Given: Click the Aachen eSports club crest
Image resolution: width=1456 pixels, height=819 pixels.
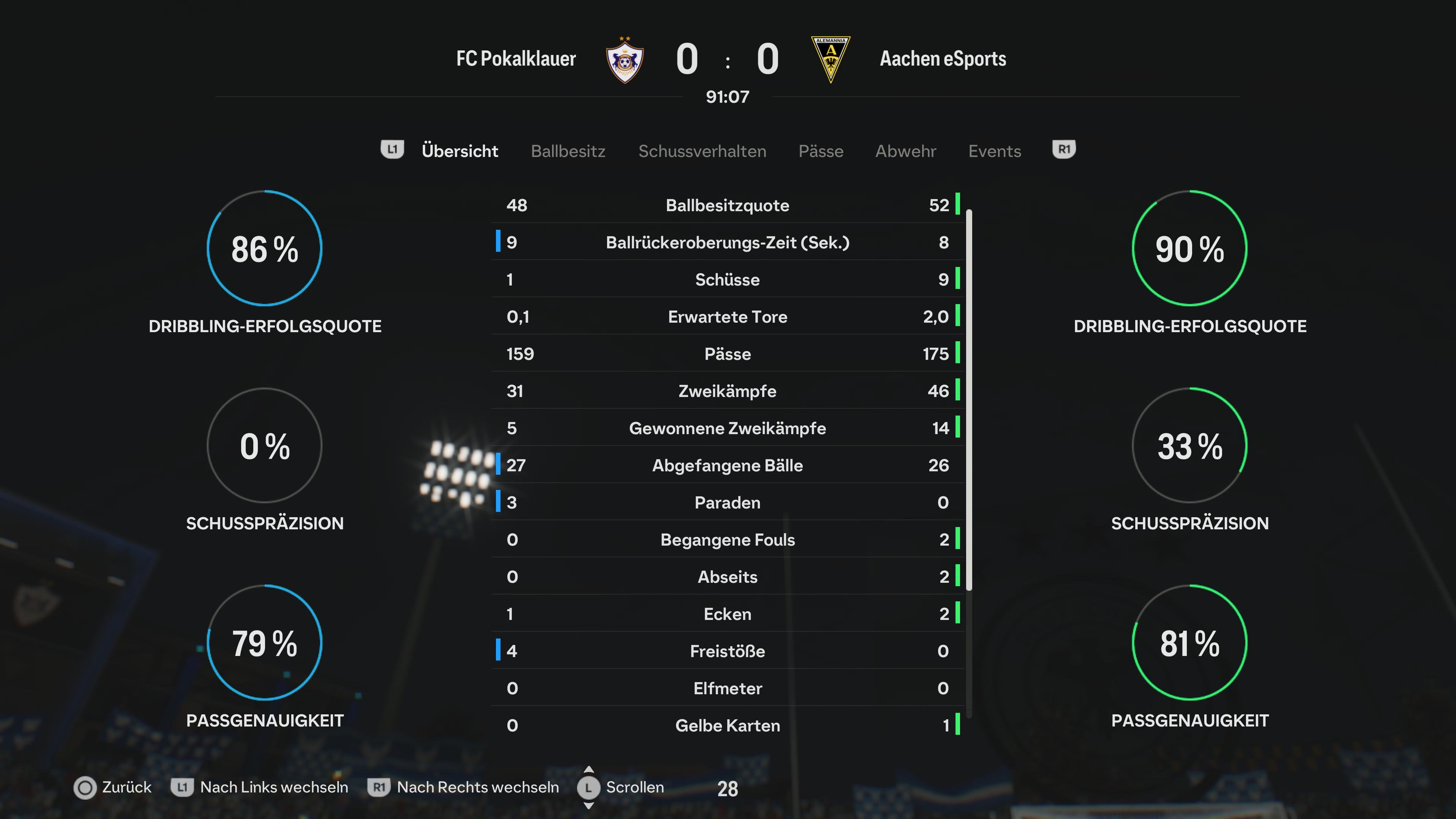Looking at the screenshot, I should [830, 60].
